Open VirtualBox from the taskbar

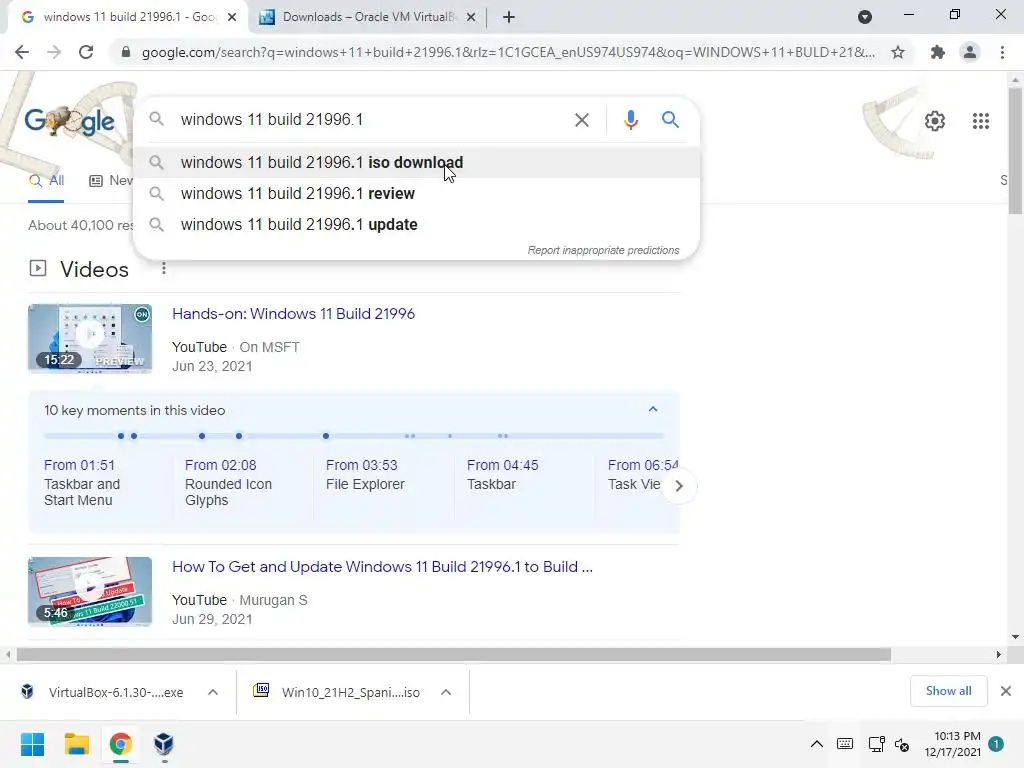coord(164,744)
